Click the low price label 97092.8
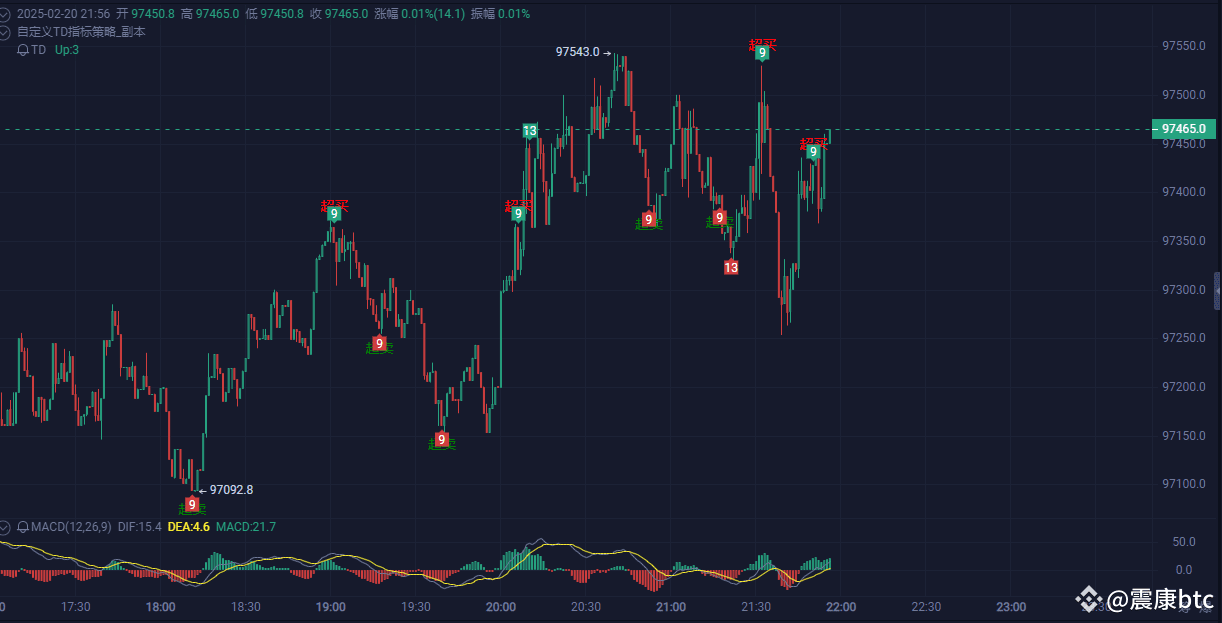Viewport: 1222px width, 623px height. click(x=231, y=490)
